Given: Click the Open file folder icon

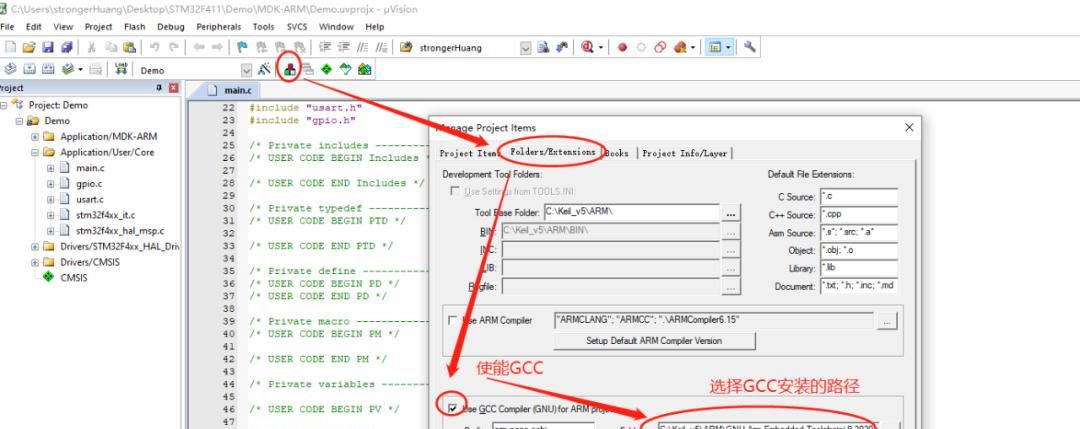Looking at the screenshot, I should click(29, 47).
